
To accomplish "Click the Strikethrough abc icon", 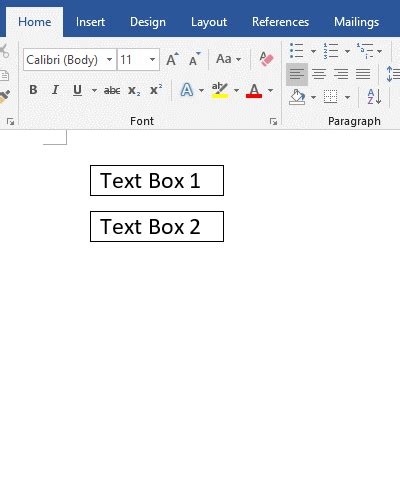I will (112, 90).
